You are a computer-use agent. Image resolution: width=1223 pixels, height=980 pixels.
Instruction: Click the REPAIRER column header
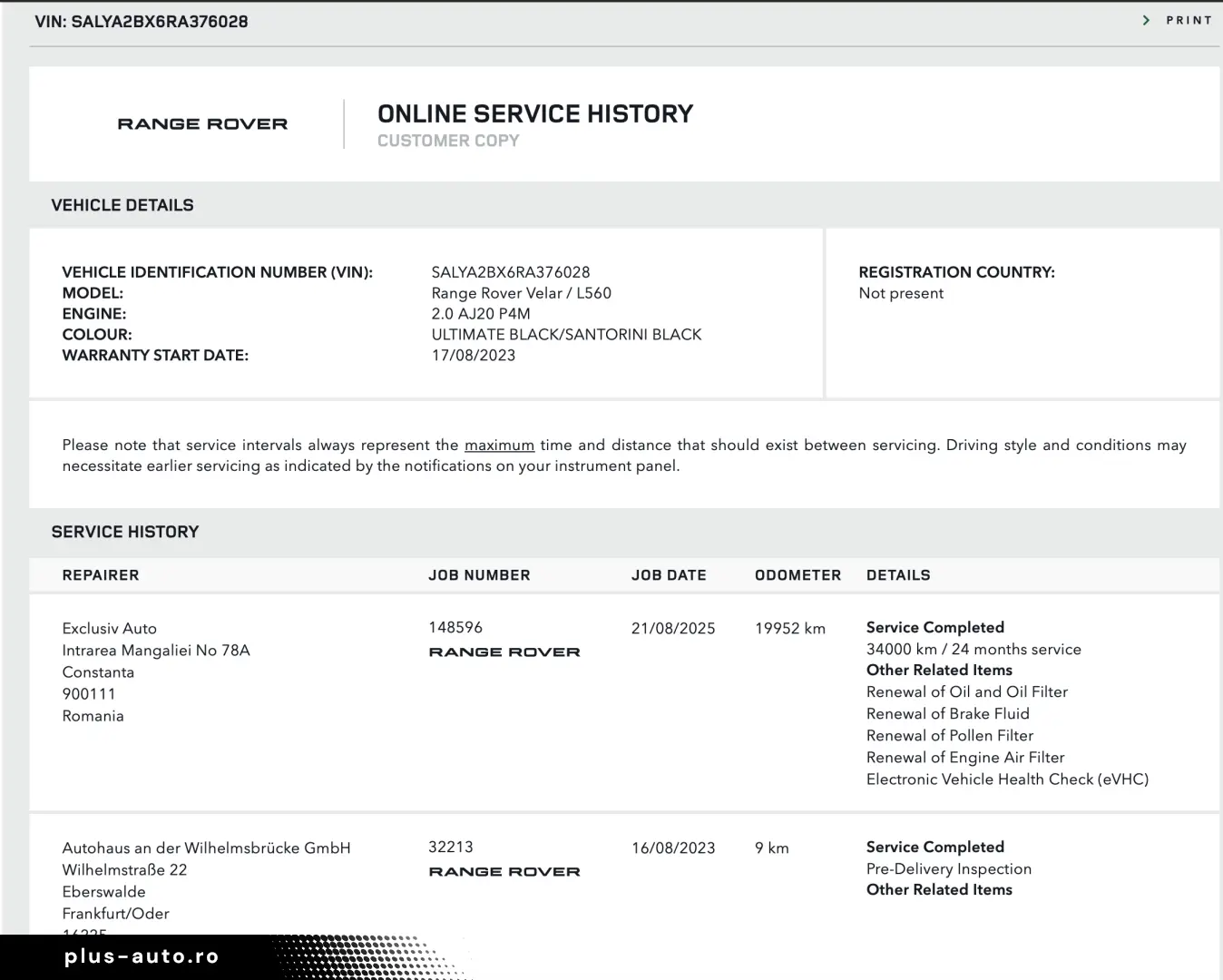[x=101, y=575]
